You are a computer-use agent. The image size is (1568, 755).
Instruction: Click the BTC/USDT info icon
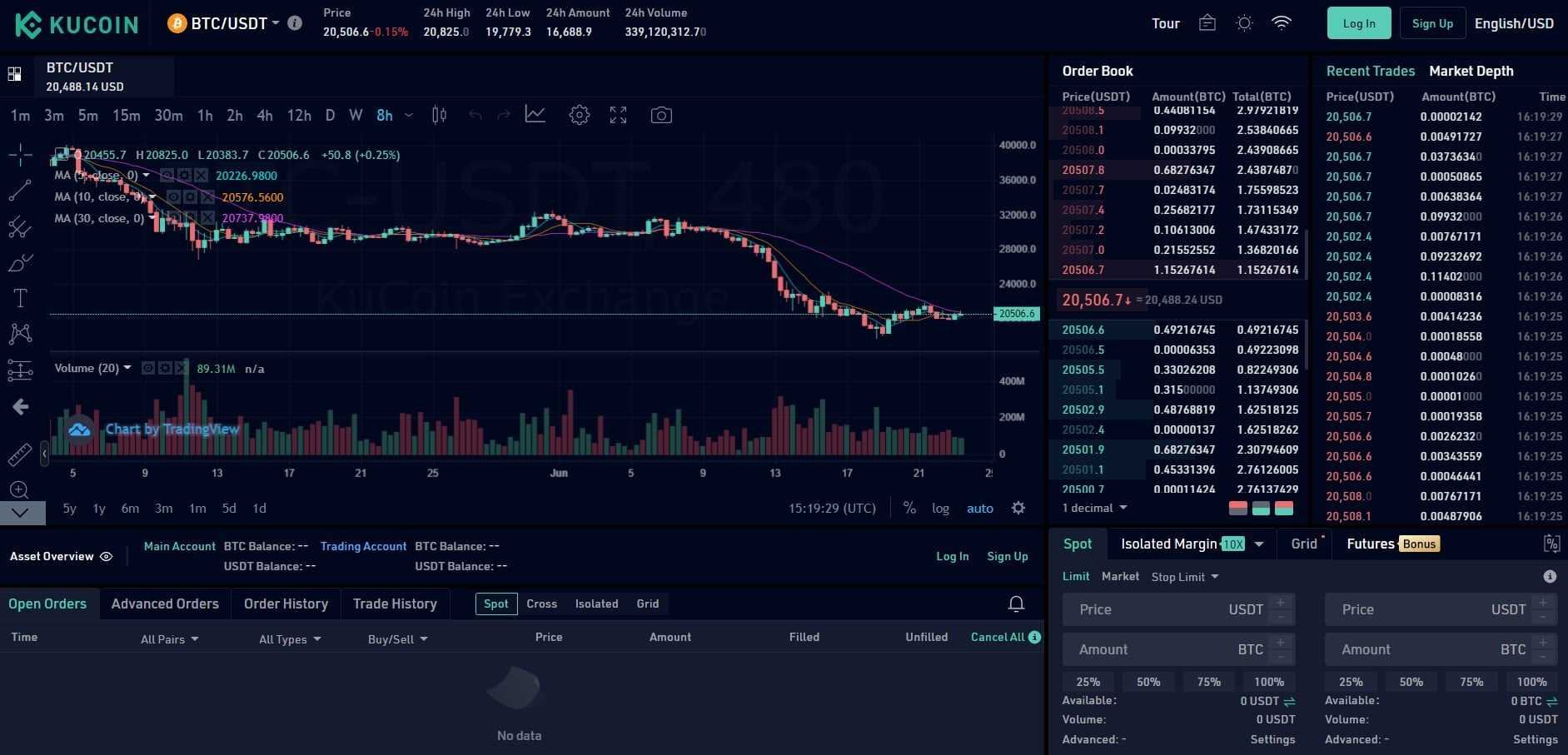pyautogui.click(x=295, y=23)
